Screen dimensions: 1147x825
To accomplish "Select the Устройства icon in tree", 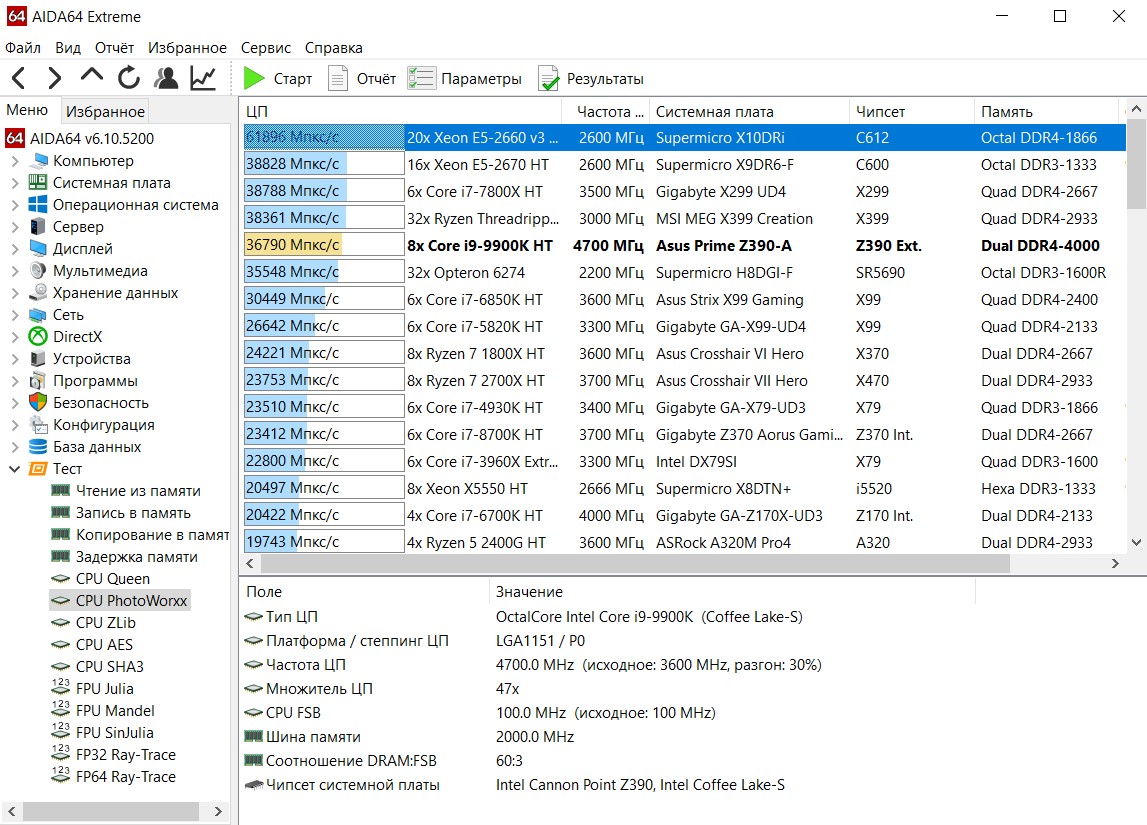I will pos(37,358).
